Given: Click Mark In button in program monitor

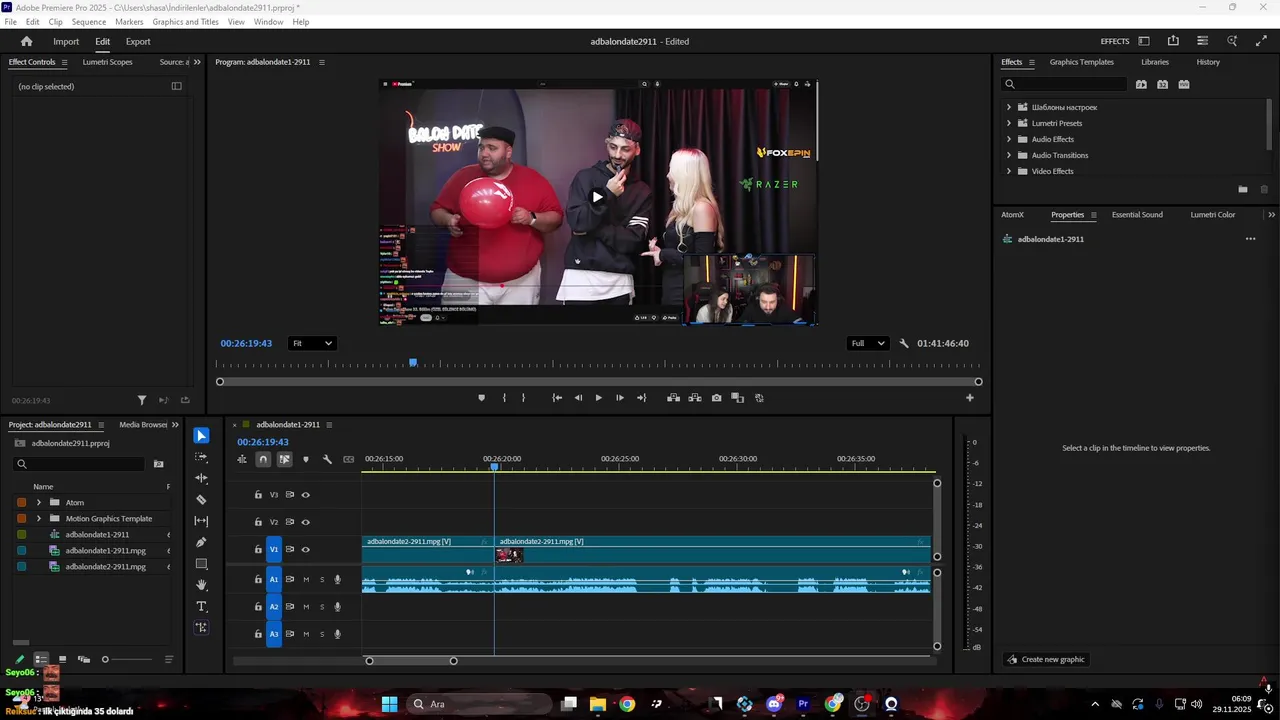Looking at the screenshot, I should click(503, 398).
